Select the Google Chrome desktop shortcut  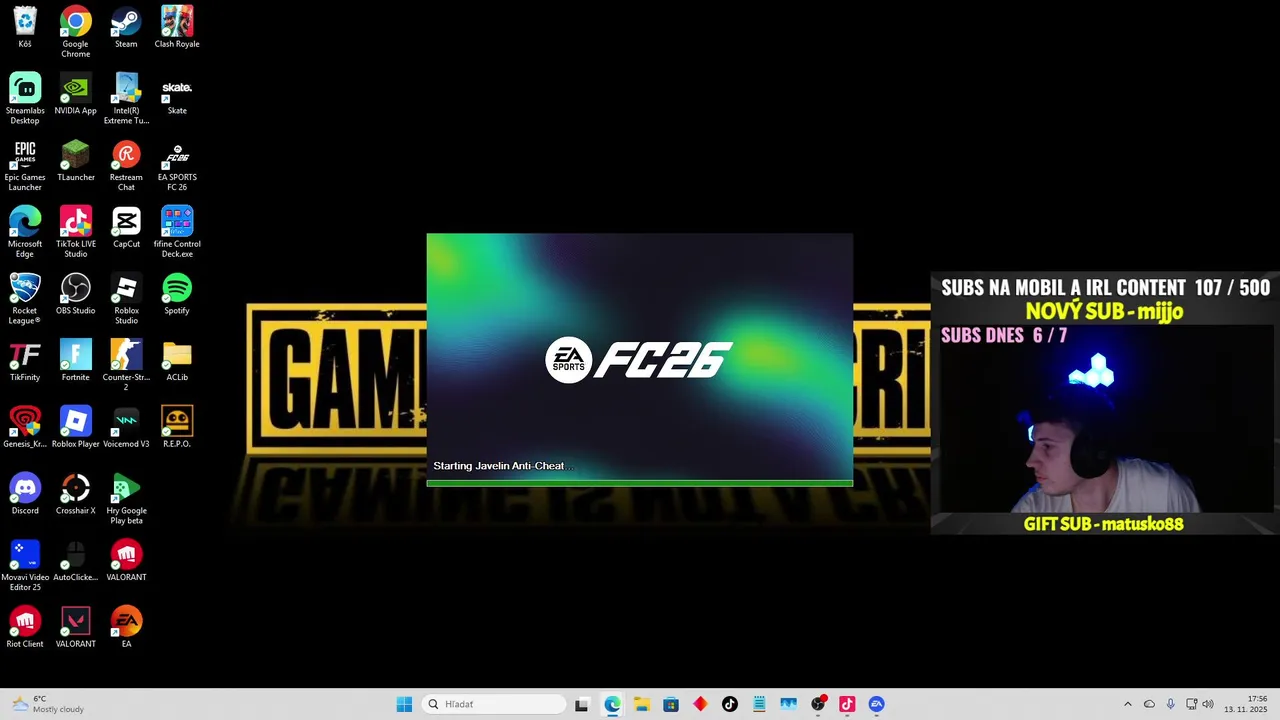76,32
